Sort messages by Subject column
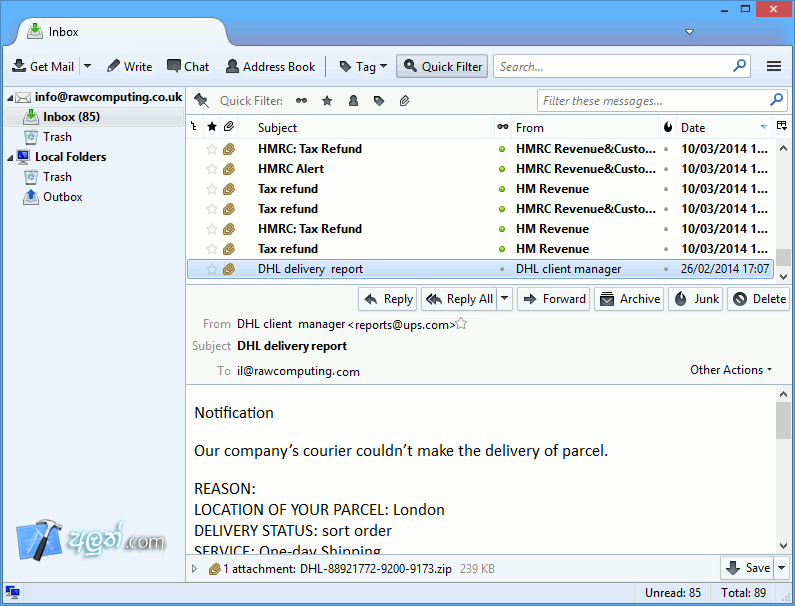The width and height of the screenshot is (795, 606). pos(366,128)
